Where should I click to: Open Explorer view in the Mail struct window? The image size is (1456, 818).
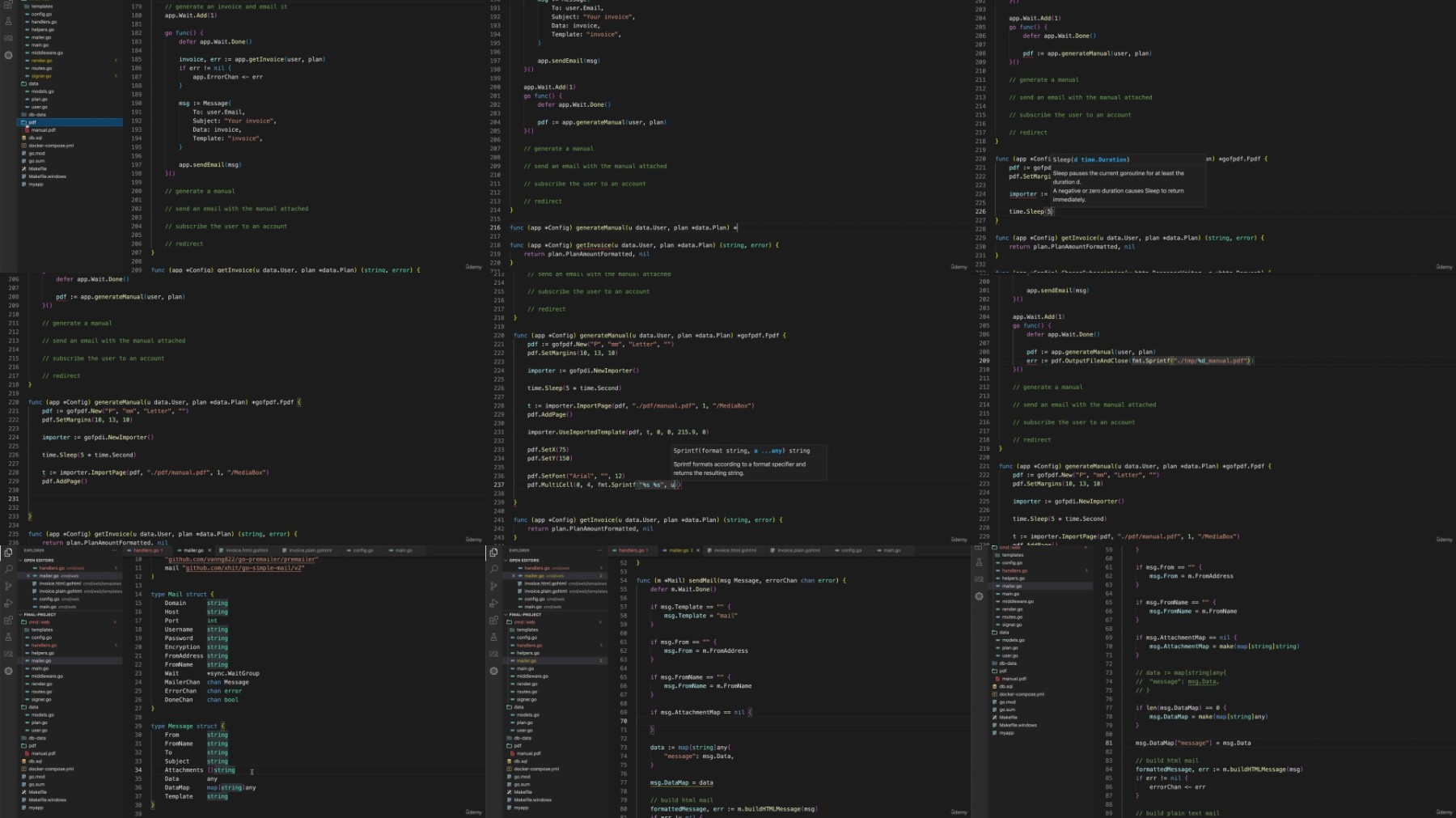click(8, 553)
